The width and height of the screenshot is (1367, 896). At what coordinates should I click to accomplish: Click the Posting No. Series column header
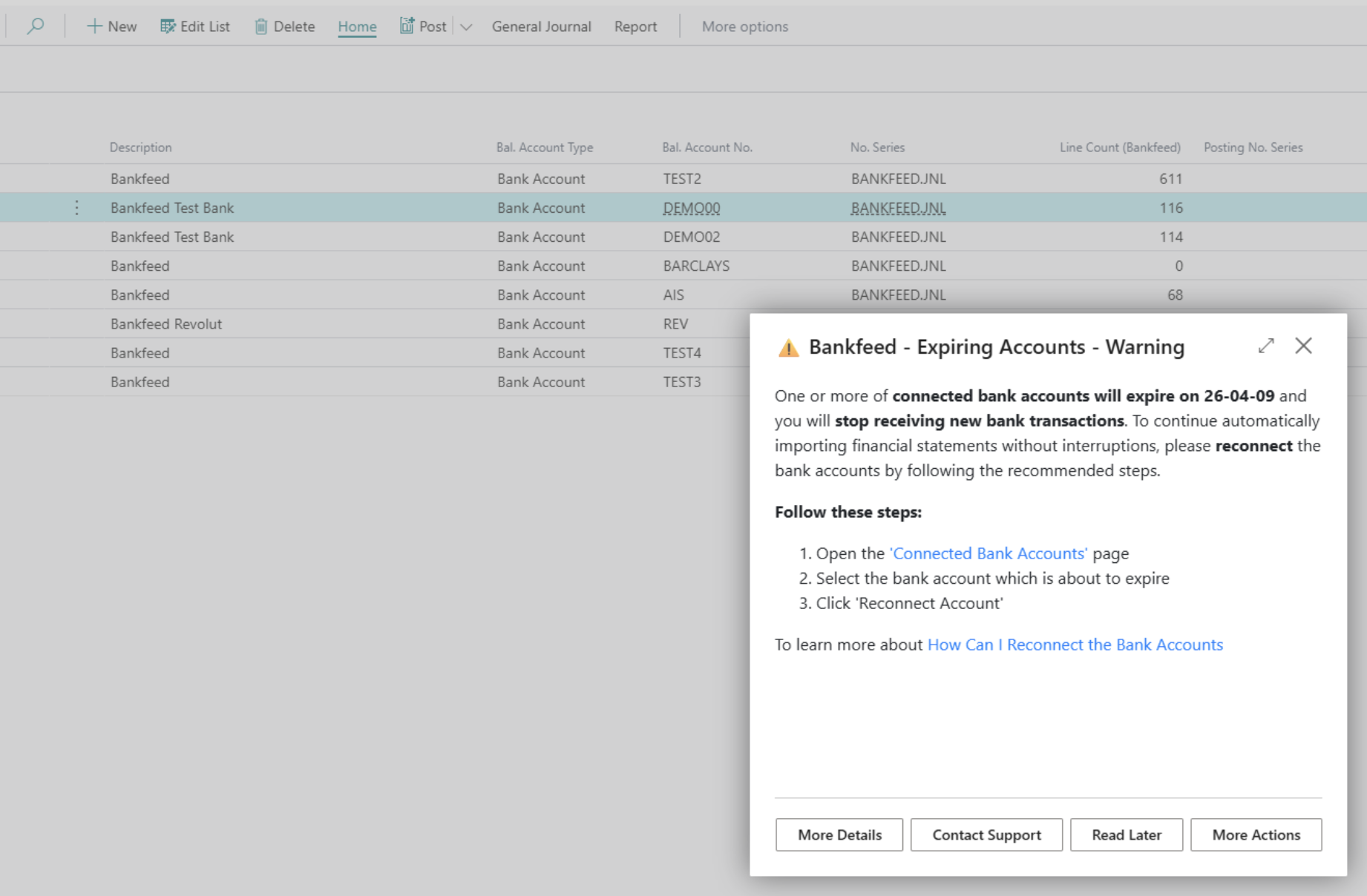pos(1253,148)
